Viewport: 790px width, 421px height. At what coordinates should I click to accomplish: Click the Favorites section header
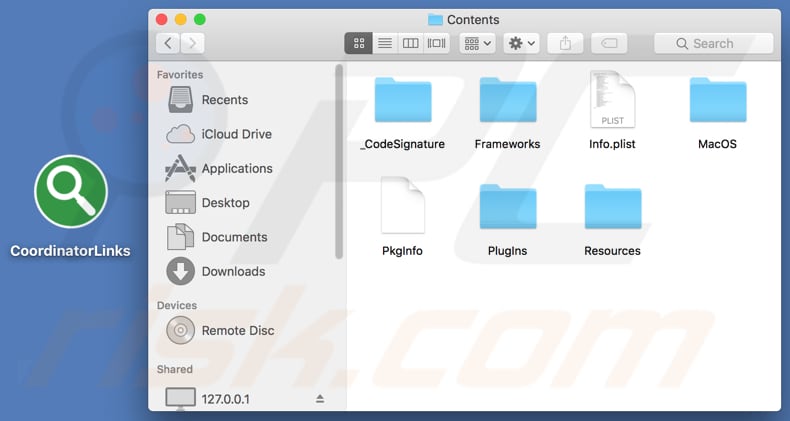tap(180, 75)
